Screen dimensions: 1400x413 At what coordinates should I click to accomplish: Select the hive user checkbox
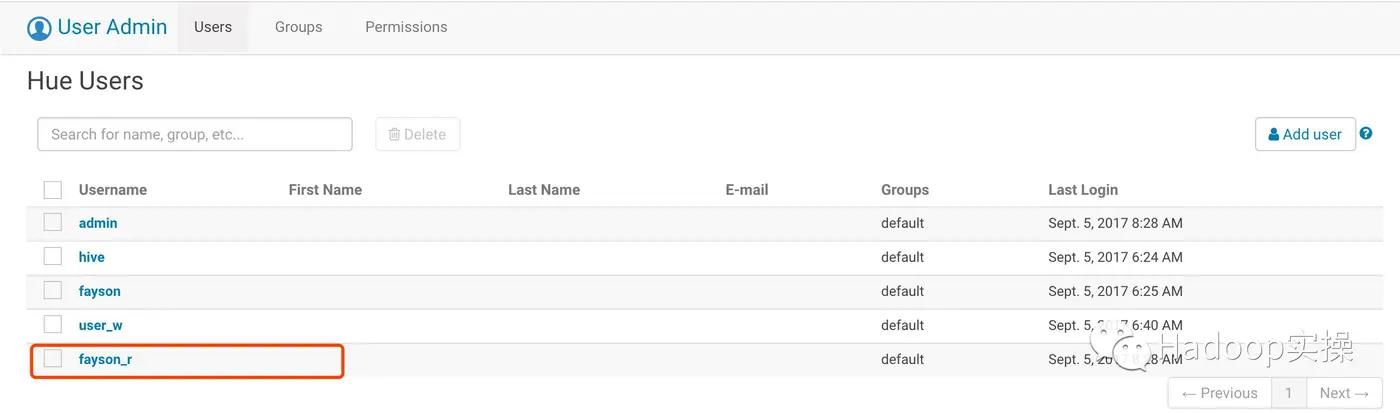point(53,257)
